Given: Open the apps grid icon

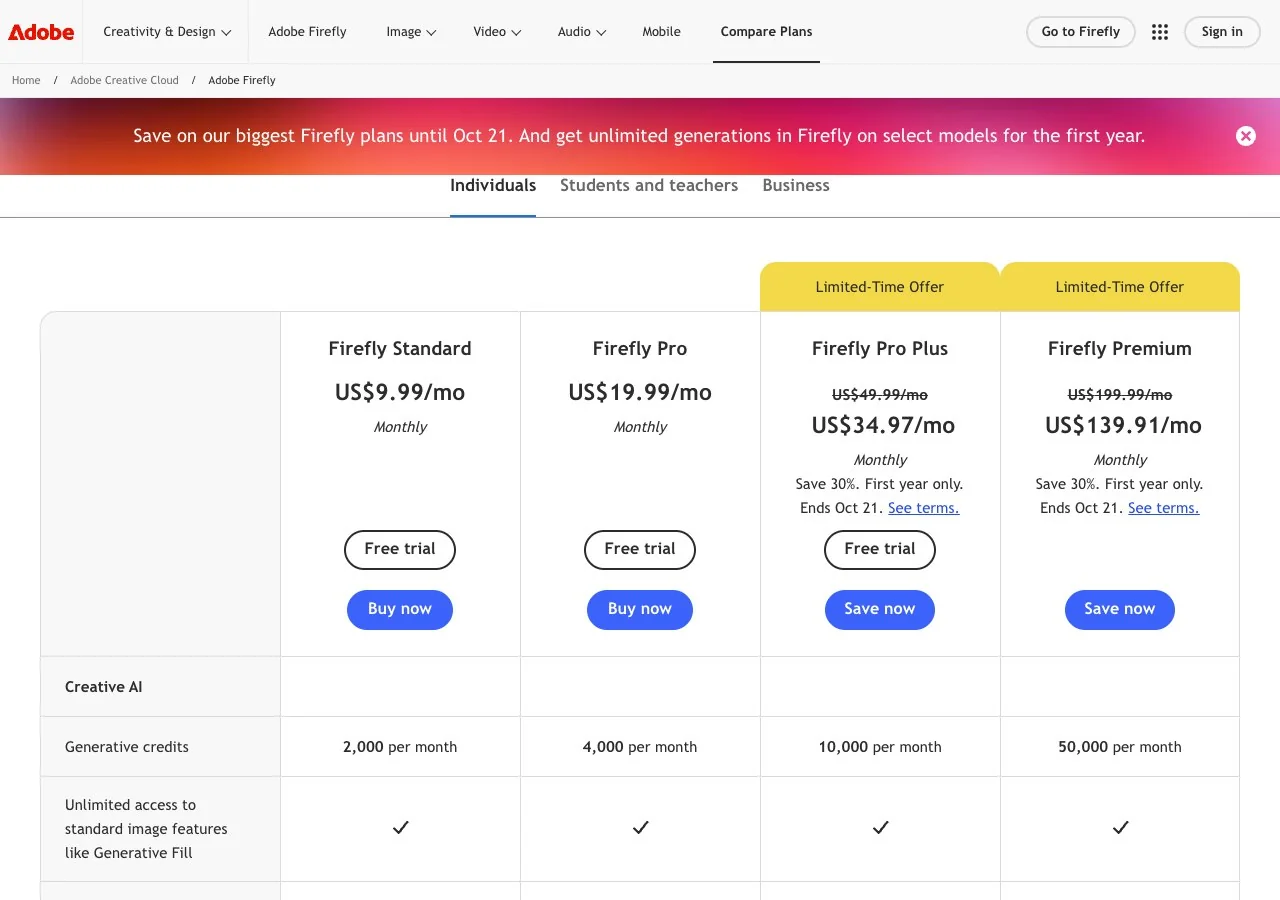Looking at the screenshot, I should 1160,32.
